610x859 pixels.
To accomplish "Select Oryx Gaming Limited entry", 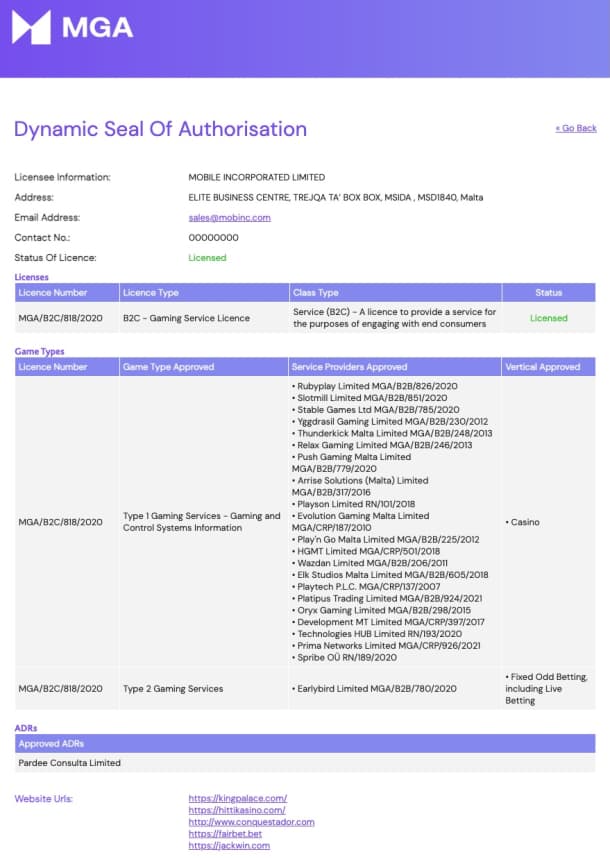I will pyautogui.click(x=381, y=610).
